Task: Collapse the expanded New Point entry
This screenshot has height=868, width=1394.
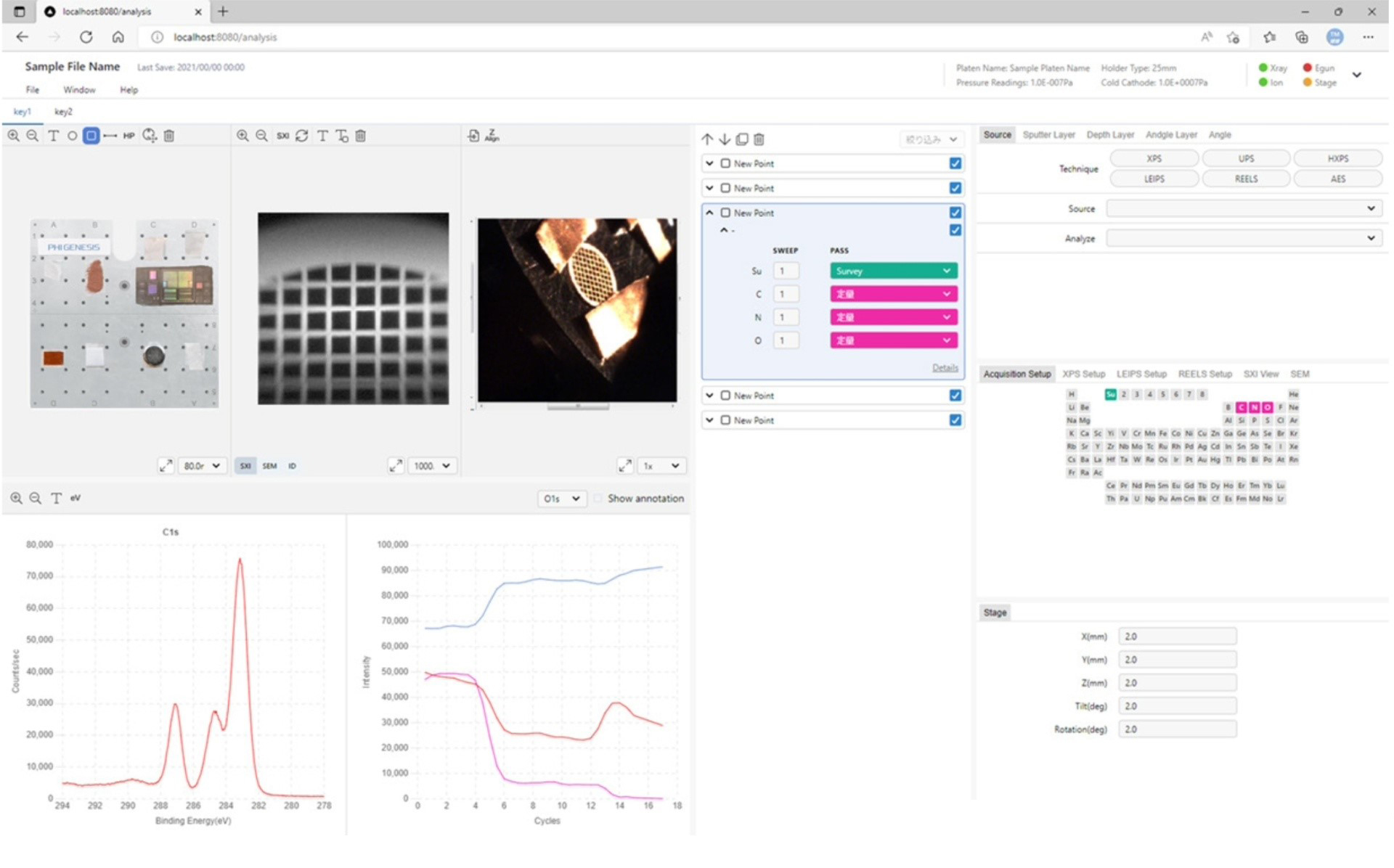Action: 709,213
